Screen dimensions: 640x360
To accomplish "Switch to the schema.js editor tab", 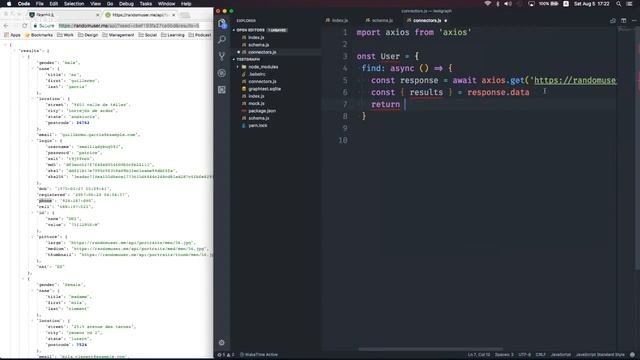I will coord(379,20).
